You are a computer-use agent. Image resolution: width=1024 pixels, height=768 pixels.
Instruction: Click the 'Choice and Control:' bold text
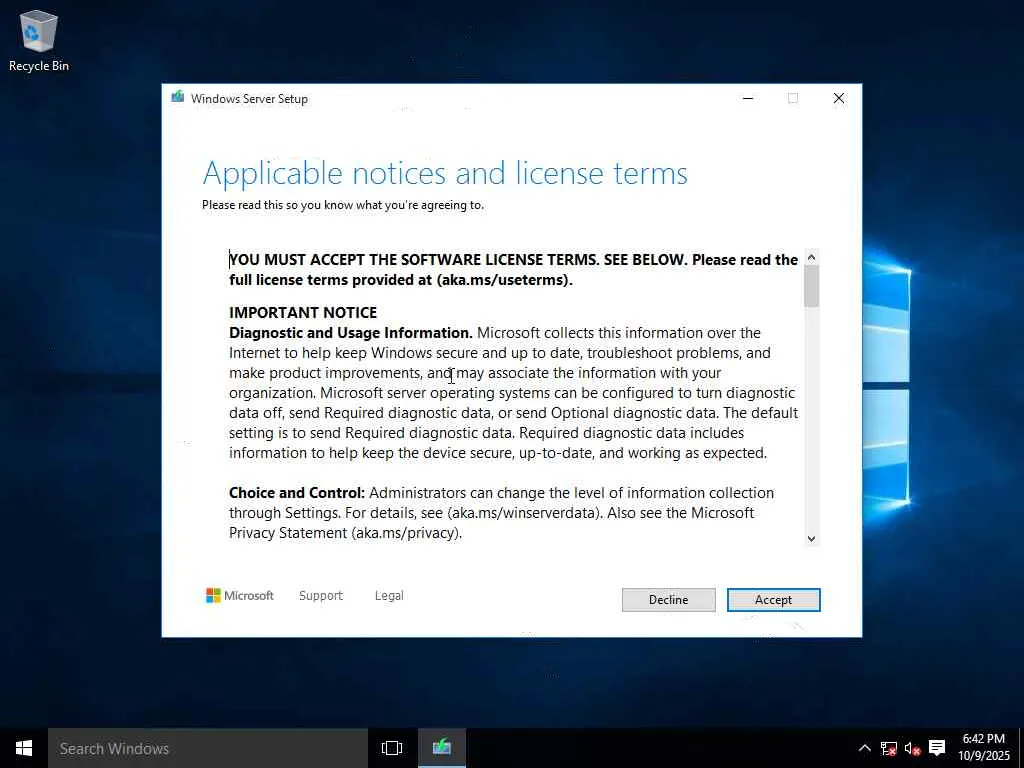click(297, 492)
